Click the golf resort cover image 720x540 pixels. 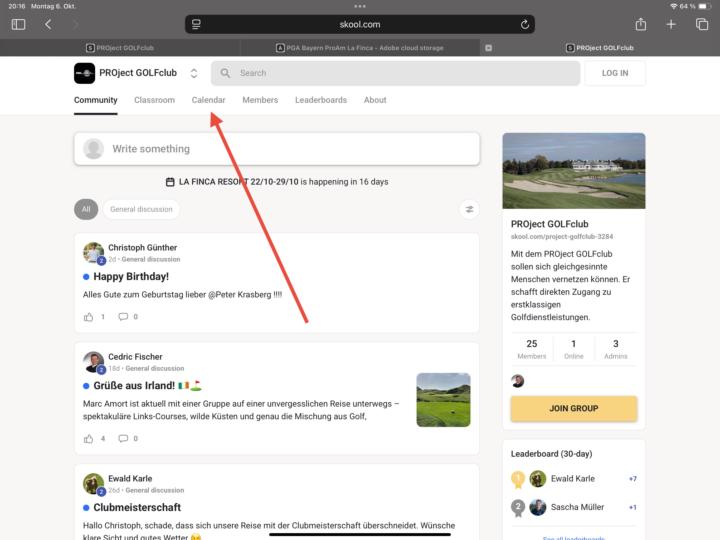point(574,171)
